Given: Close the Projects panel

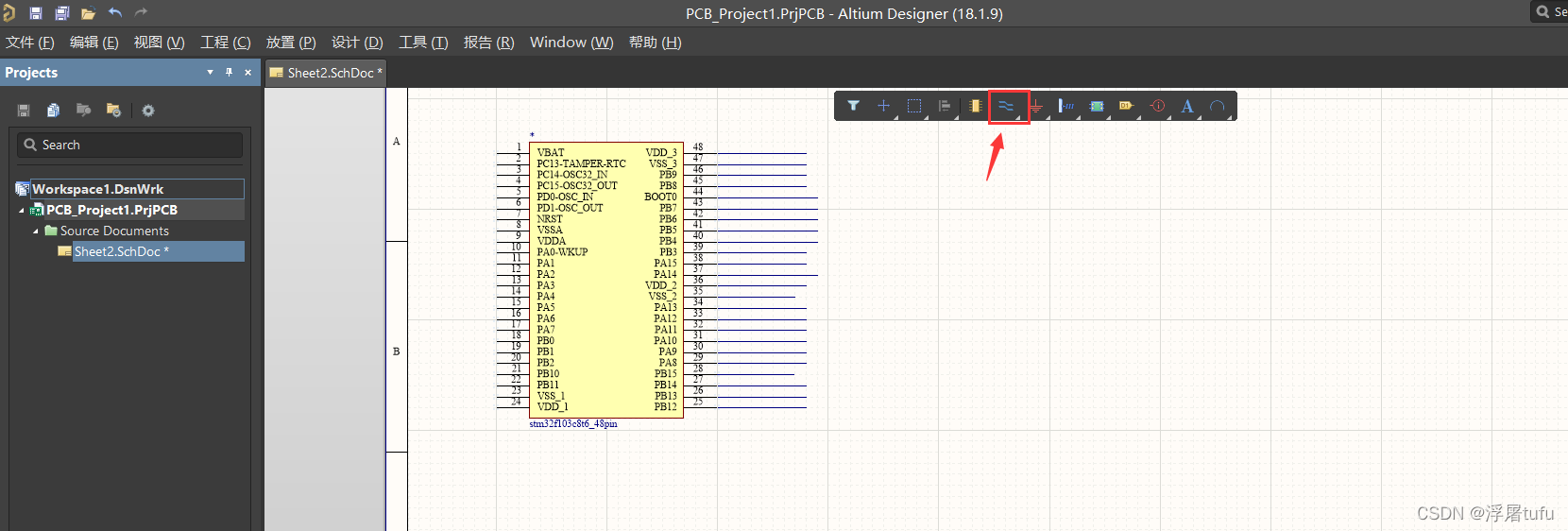Looking at the screenshot, I should [x=248, y=72].
